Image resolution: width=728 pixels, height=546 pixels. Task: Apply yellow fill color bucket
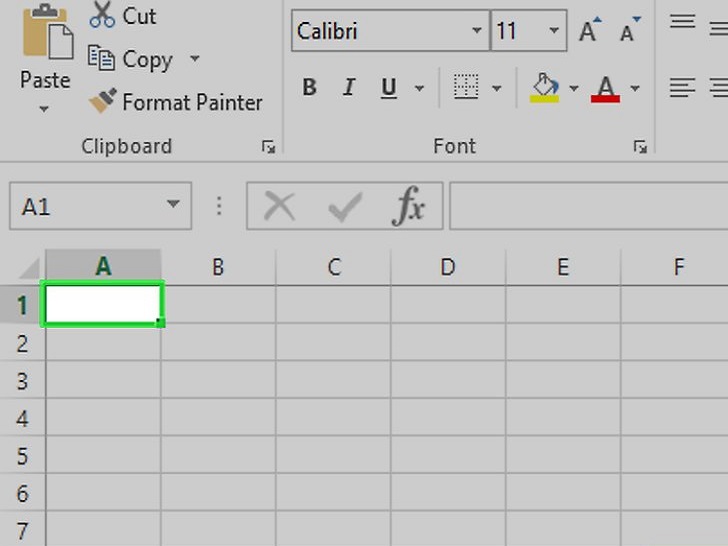545,88
